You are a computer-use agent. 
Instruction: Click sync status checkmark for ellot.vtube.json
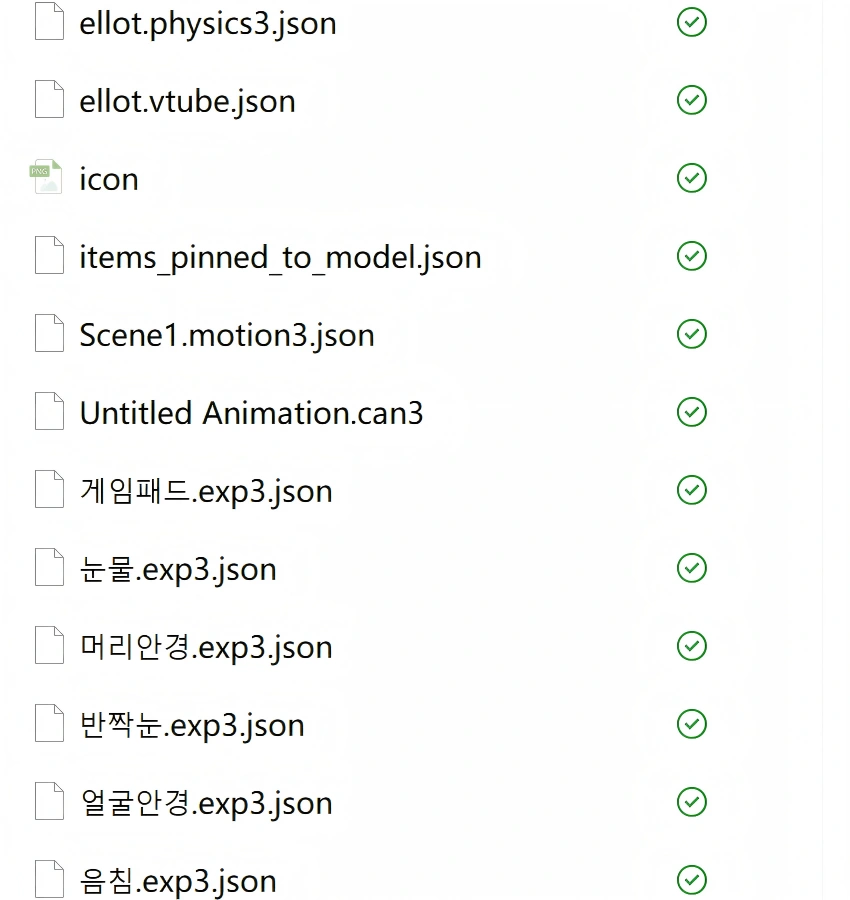[x=692, y=100]
